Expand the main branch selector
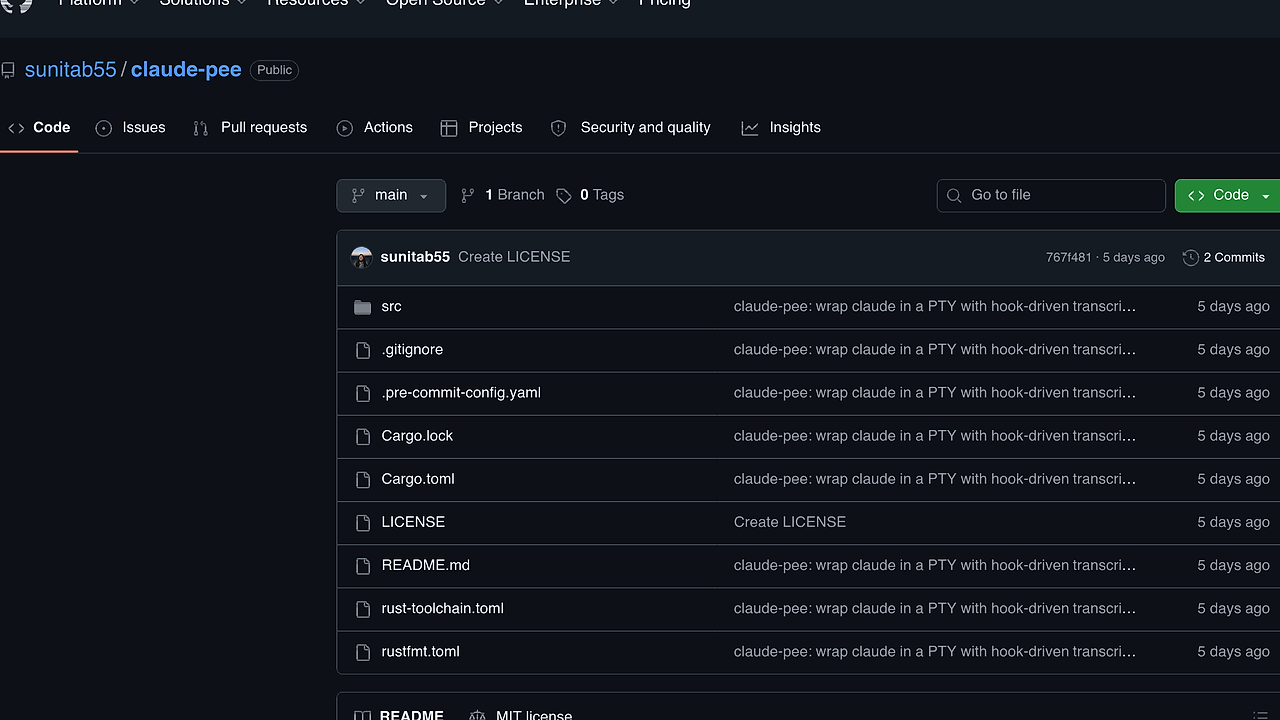 pos(391,195)
